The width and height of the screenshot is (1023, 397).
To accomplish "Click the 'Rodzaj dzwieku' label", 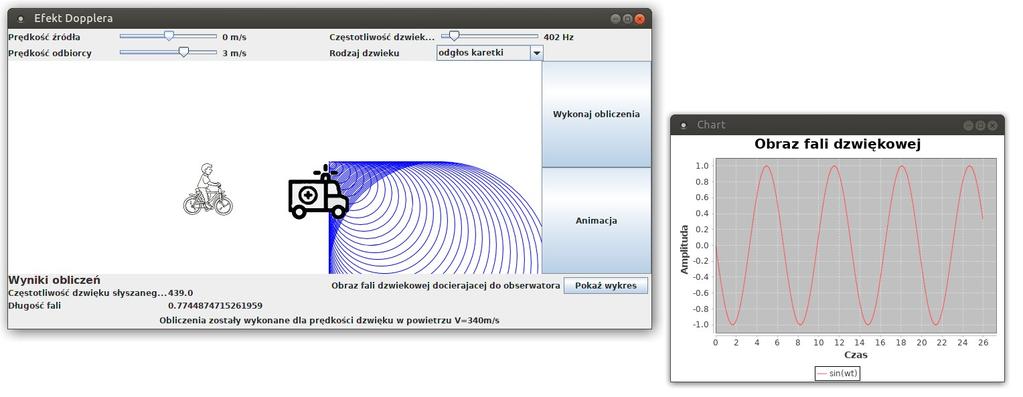I will [364, 53].
